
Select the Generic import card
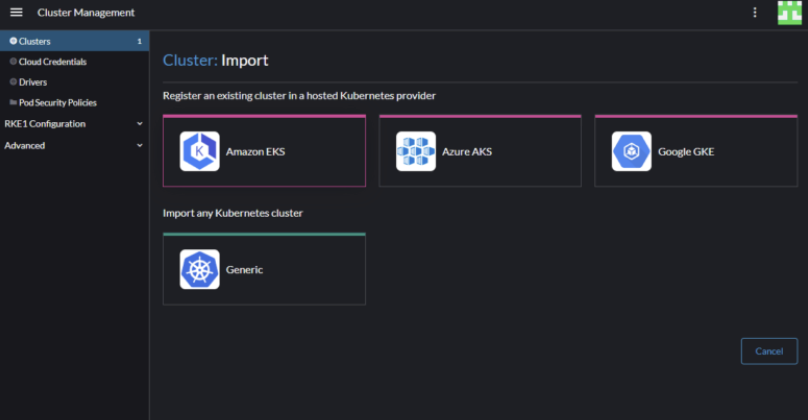pyautogui.click(x=264, y=269)
